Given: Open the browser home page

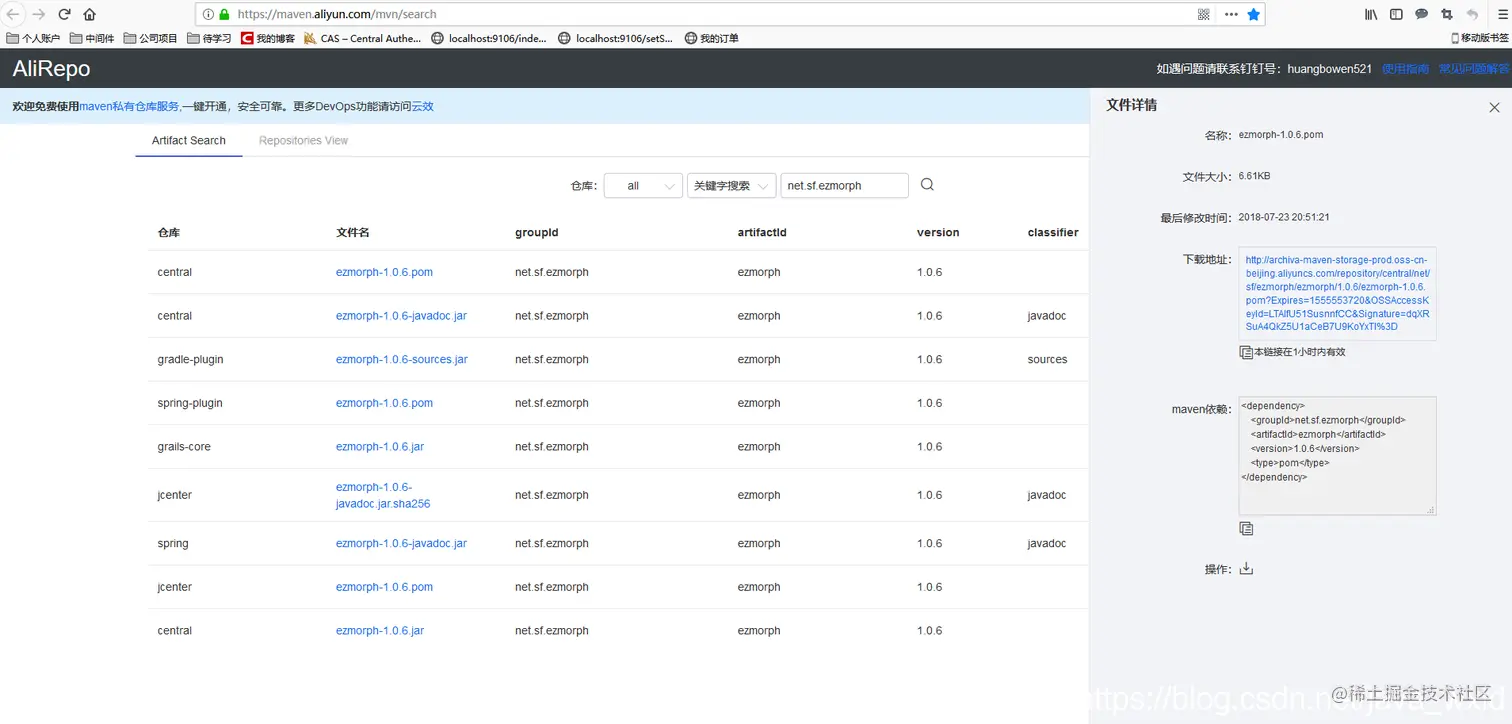Looking at the screenshot, I should point(90,14).
